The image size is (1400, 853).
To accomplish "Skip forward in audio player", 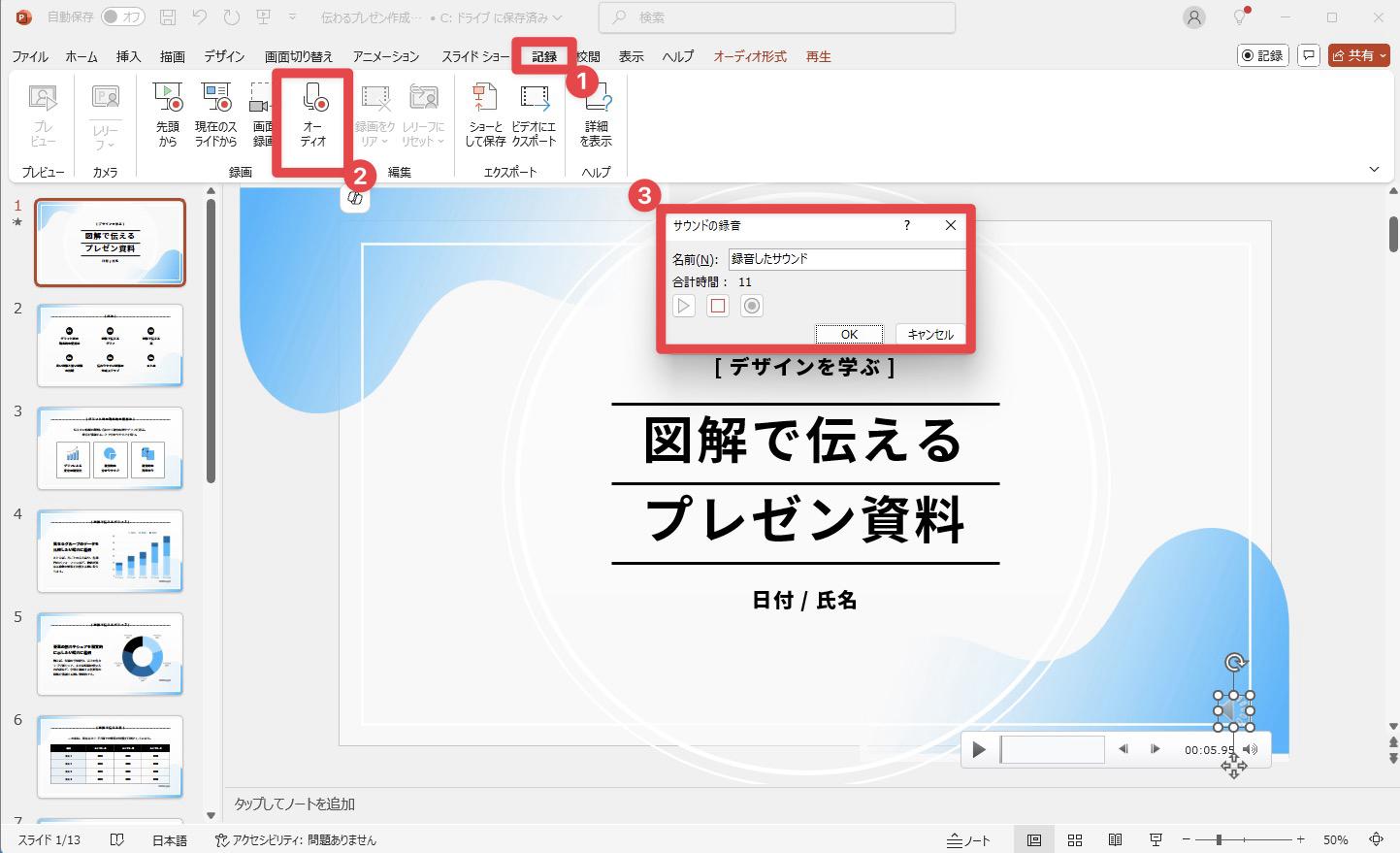I will (1155, 749).
